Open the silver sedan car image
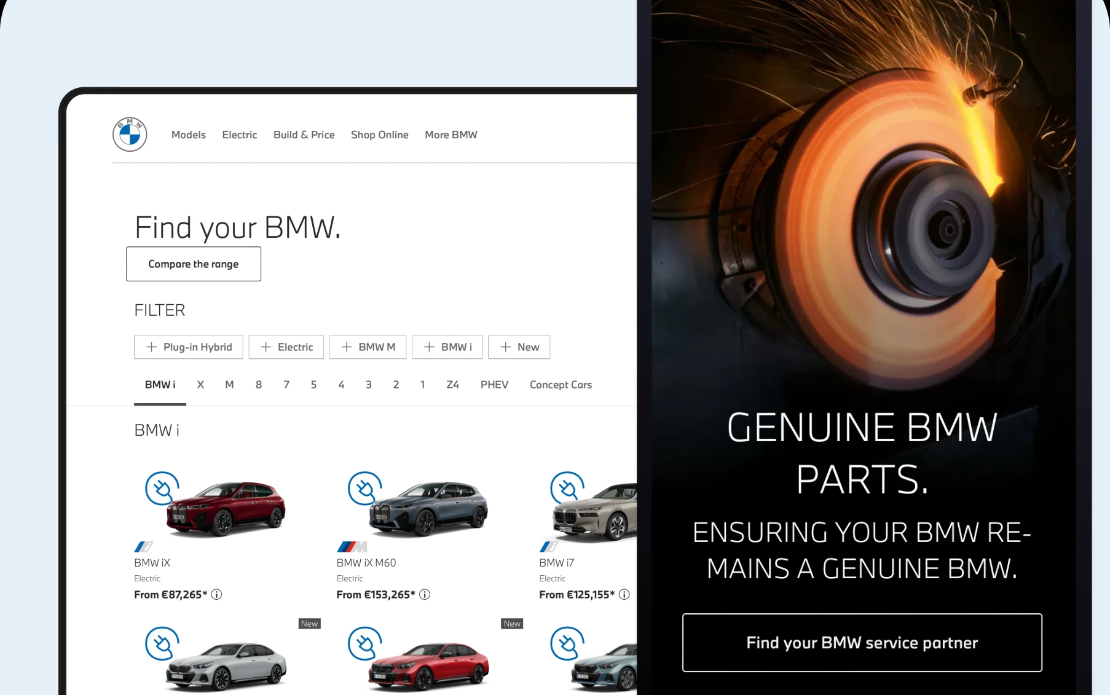1110x695 pixels. pos(227,666)
